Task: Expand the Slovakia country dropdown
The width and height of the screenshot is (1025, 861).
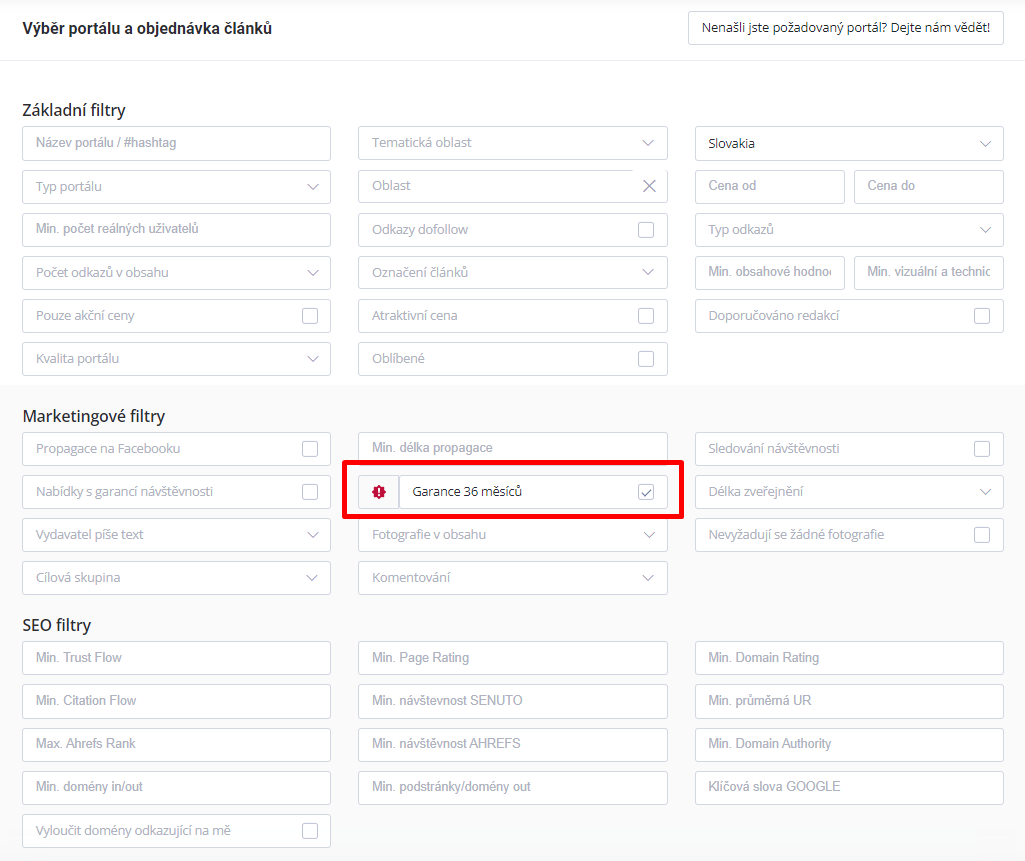Action: tap(848, 143)
